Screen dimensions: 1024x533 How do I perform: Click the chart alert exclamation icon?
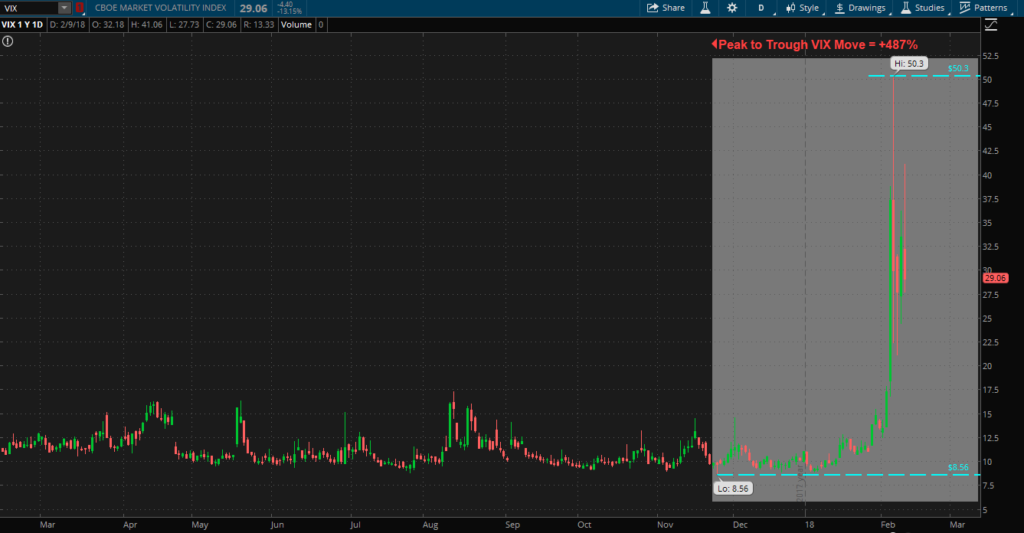pos(7,41)
